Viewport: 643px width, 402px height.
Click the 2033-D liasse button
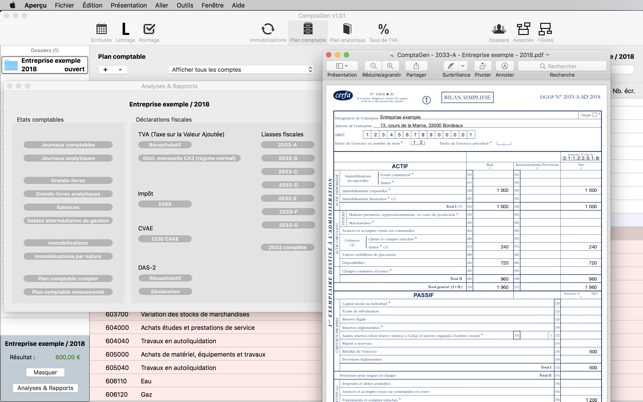tap(288, 185)
